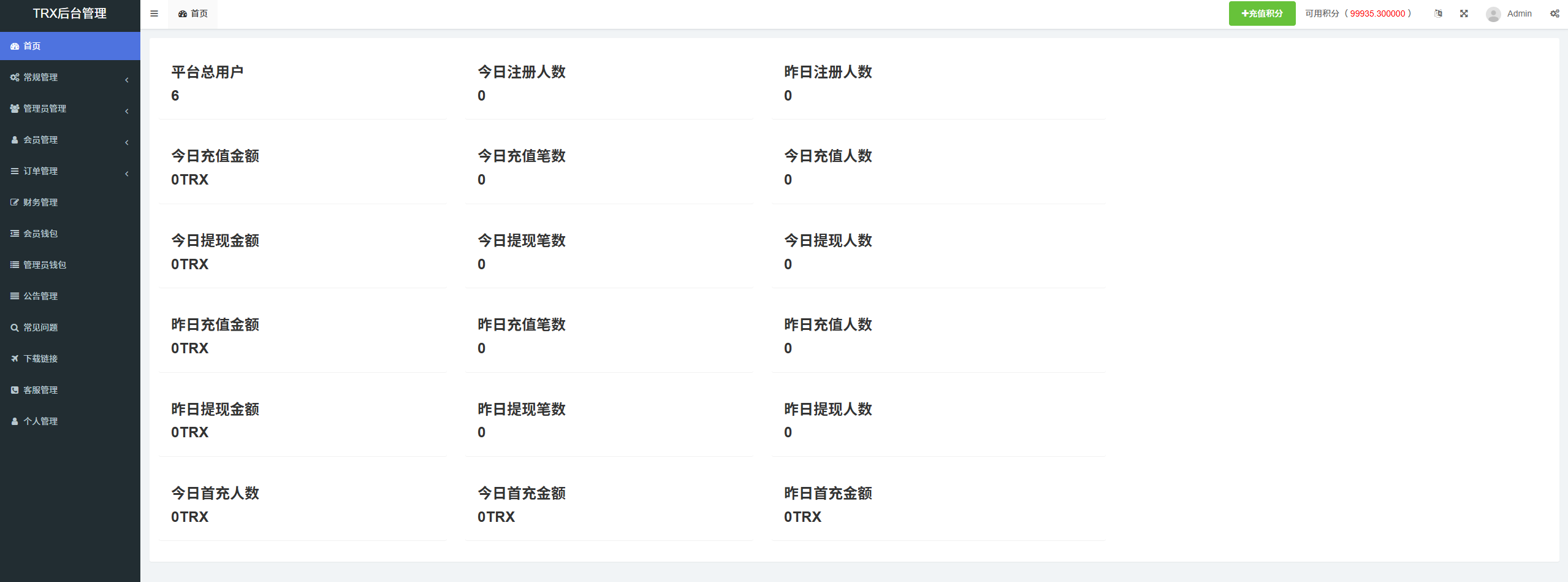
Task: Click the edit icon next to 财务管理
Action: [15, 202]
